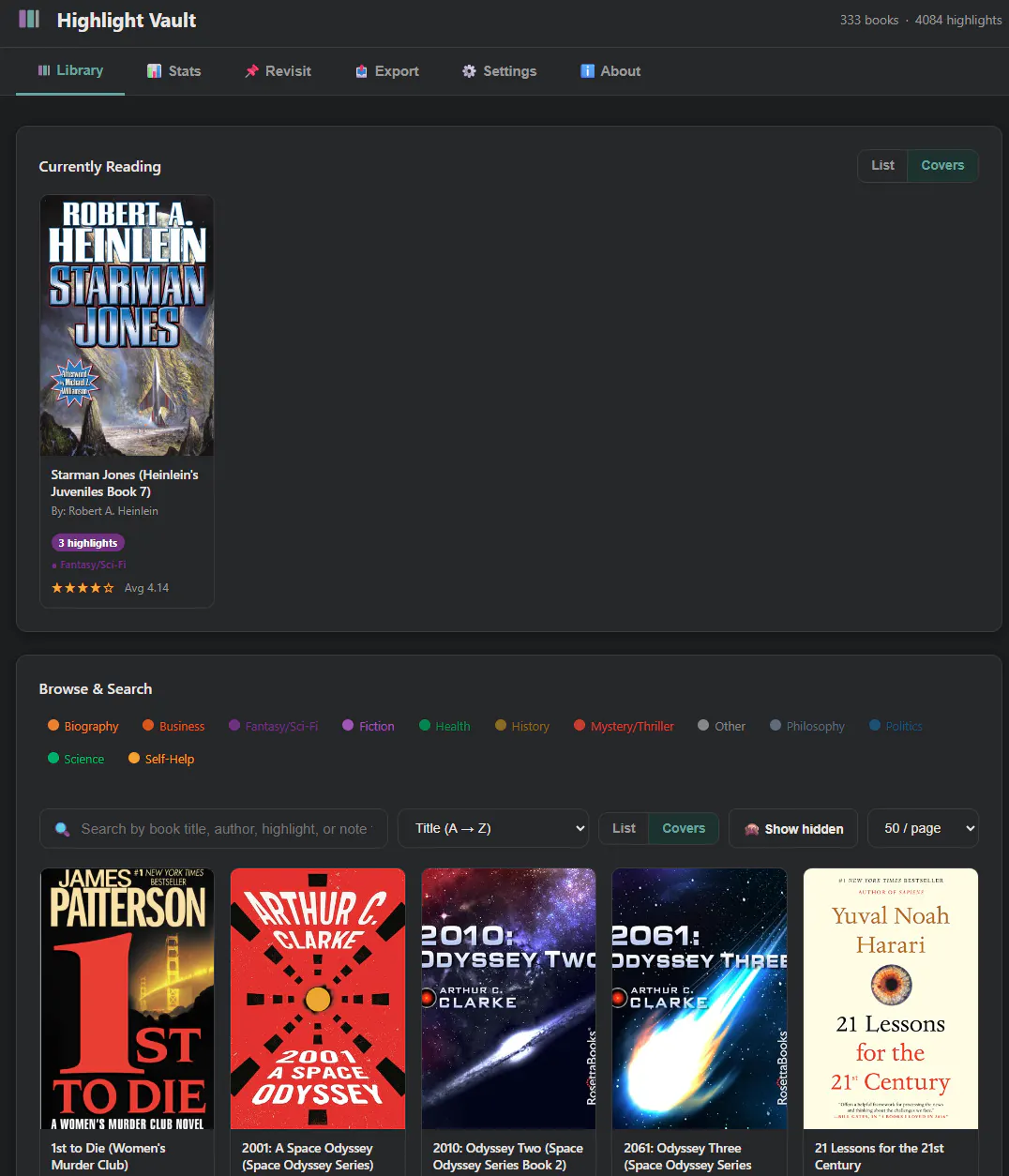Open the Settings tab

[499, 71]
